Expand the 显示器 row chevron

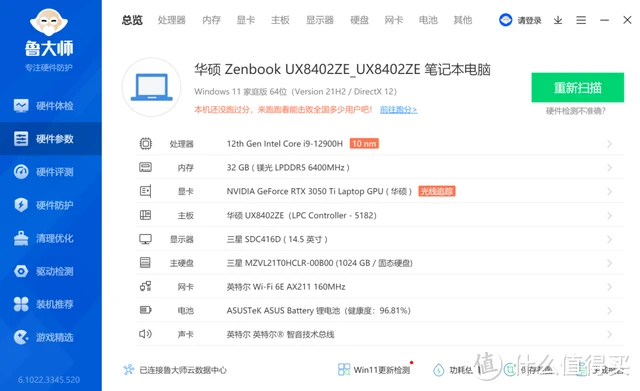[x=609, y=239]
